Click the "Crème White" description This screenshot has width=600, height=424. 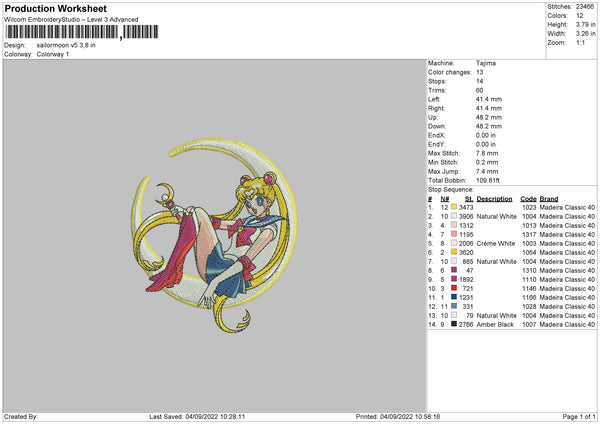click(x=496, y=243)
